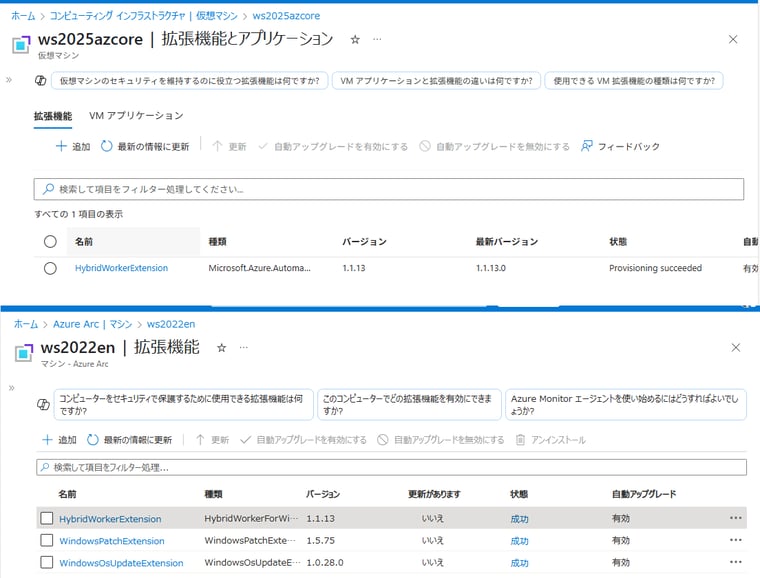Open ws2025azcore breadcrumb link

[x=286, y=16]
